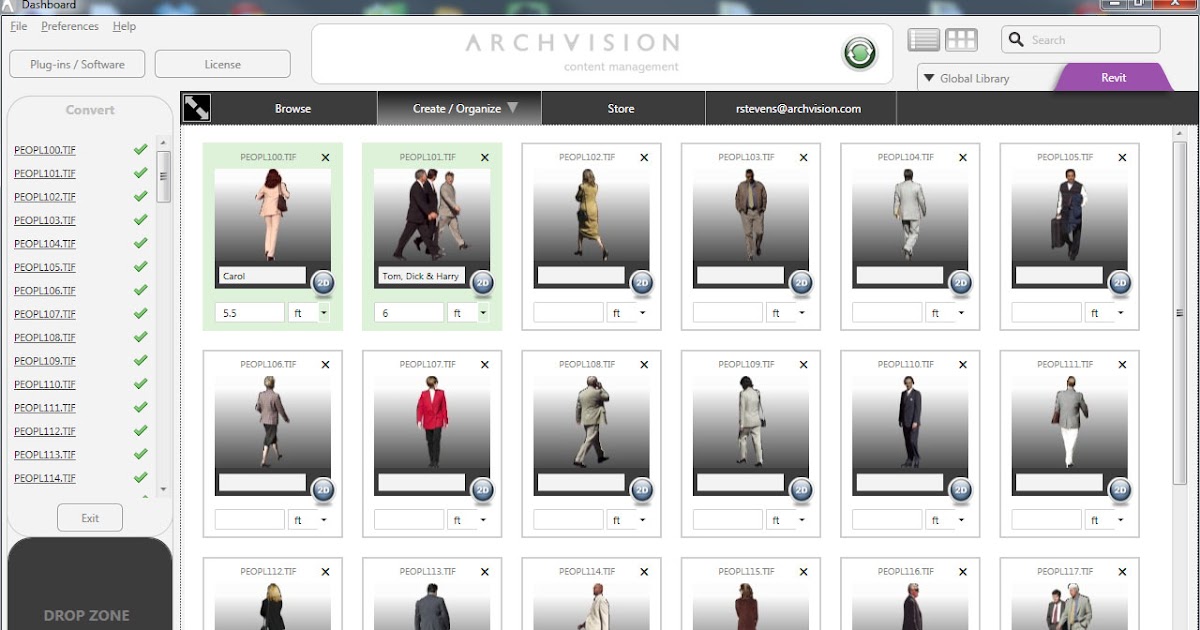This screenshot has height=630, width=1200.
Task: Toggle 2D badge on PEOPL105.TIF card
Action: [x=1120, y=283]
